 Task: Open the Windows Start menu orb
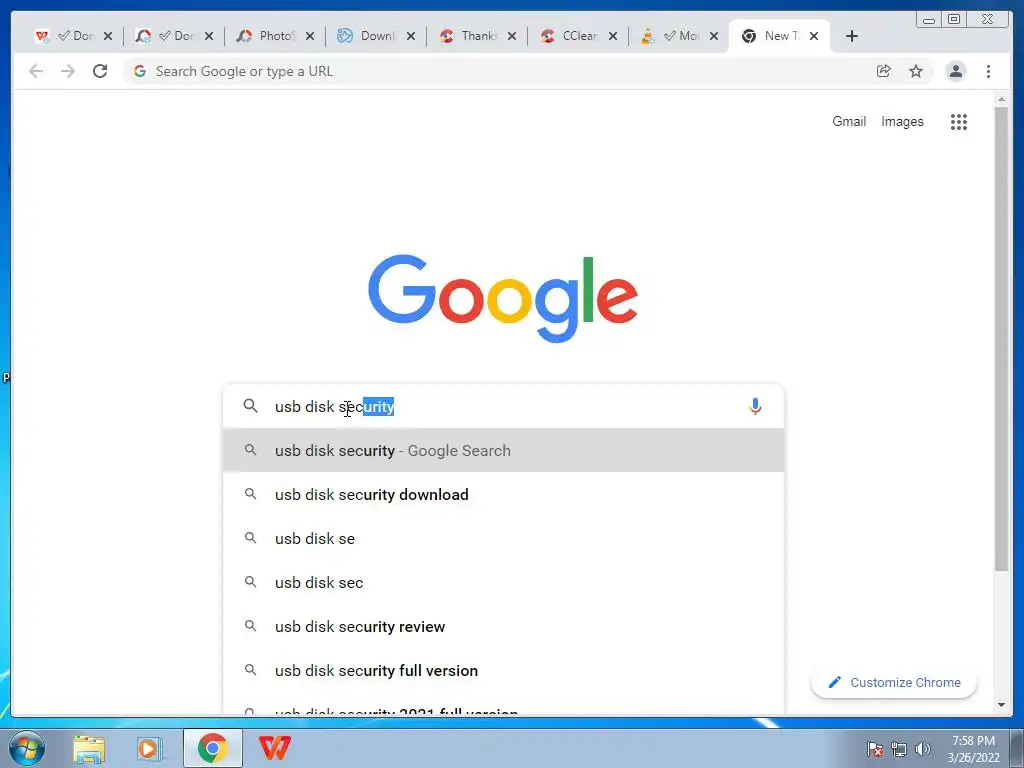coord(27,748)
